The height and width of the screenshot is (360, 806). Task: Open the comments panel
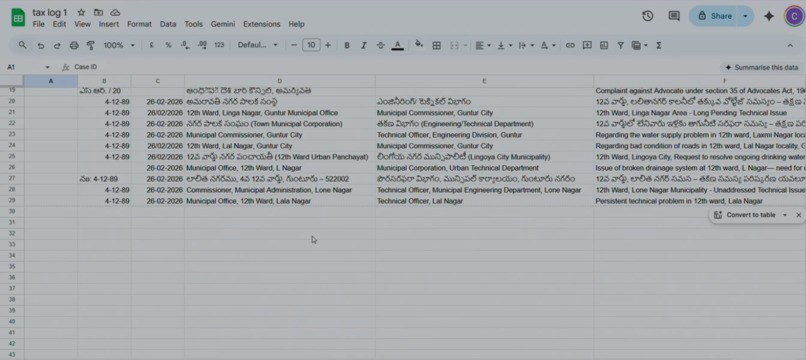tap(674, 16)
